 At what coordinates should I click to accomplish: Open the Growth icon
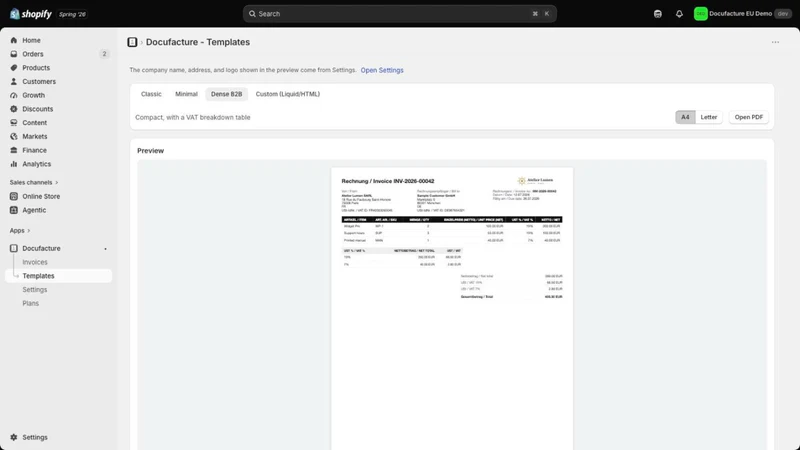[x=14, y=95]
